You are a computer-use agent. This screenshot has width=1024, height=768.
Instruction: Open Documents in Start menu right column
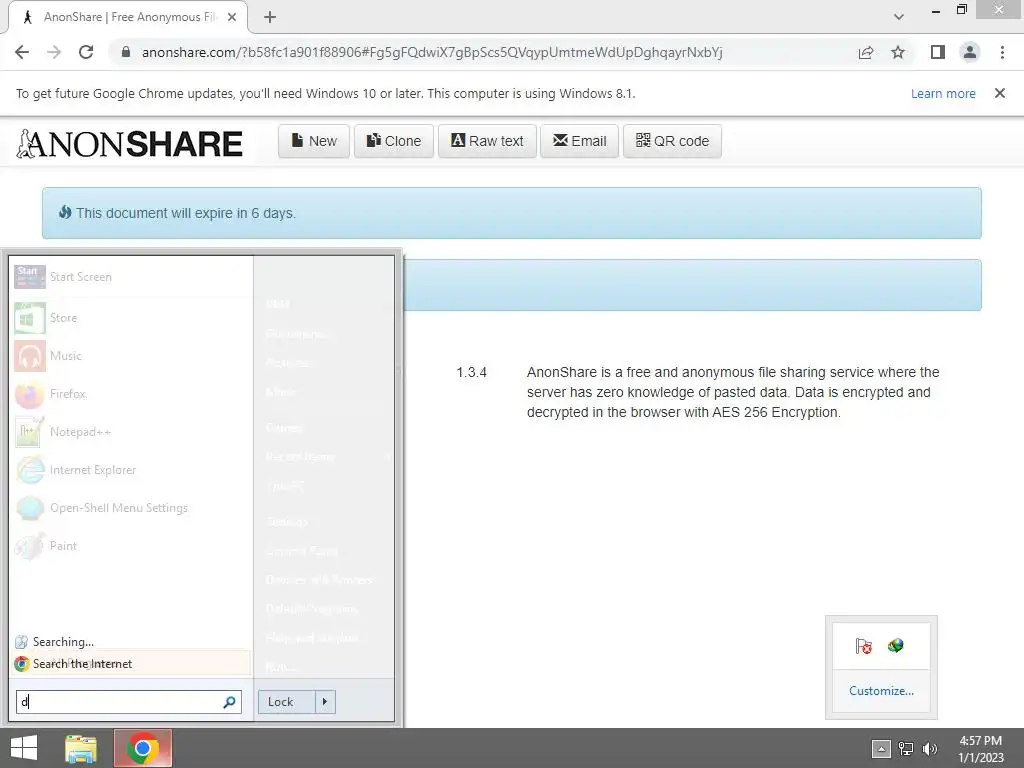[x=296, y=334]
